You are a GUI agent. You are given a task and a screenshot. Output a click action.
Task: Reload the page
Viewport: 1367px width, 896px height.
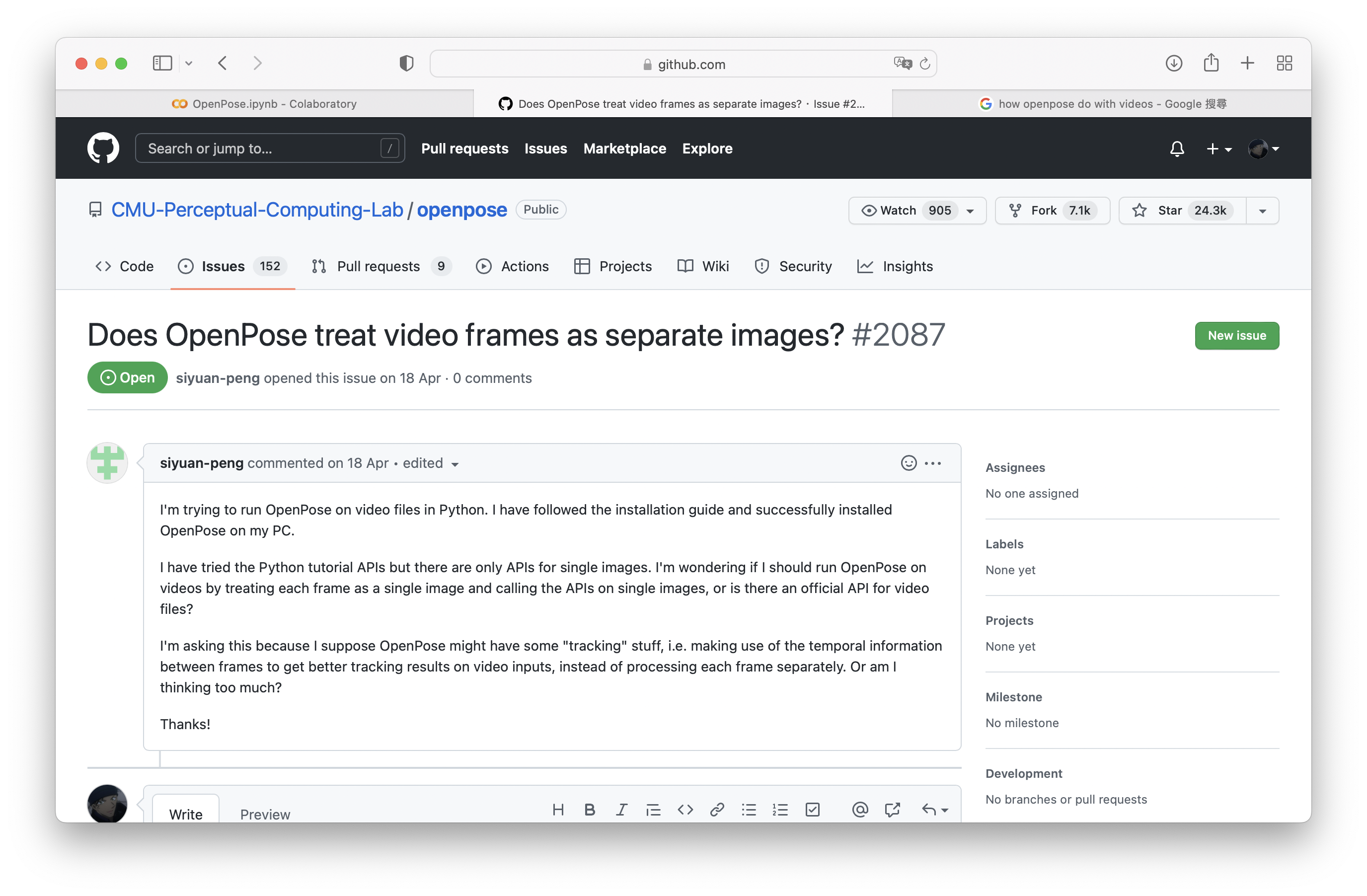[x=925, y=63]
